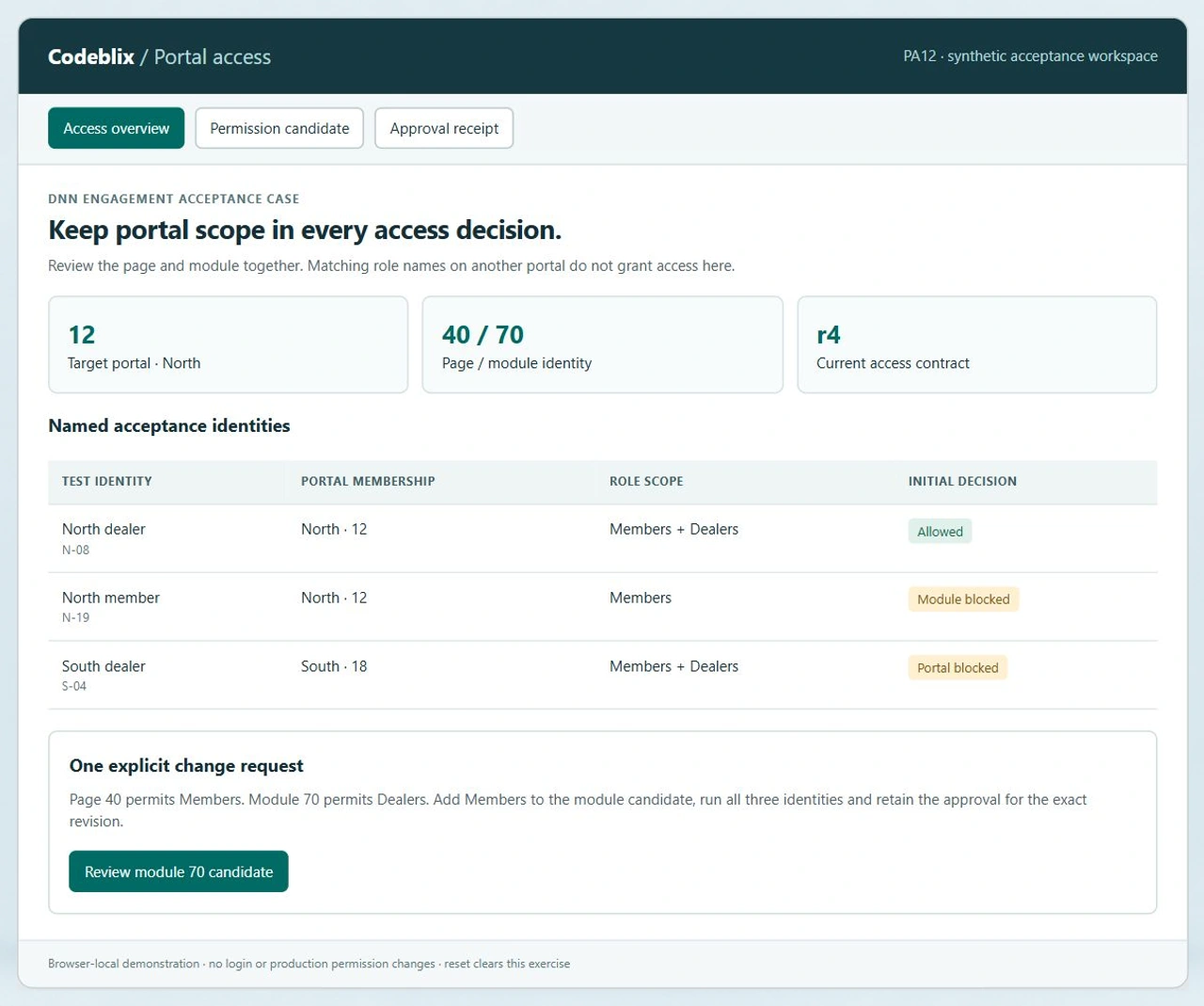Viewport: 1204px width, 1006px height.
Task: Click the Keep portal scope headline
Action: [305, 230]
